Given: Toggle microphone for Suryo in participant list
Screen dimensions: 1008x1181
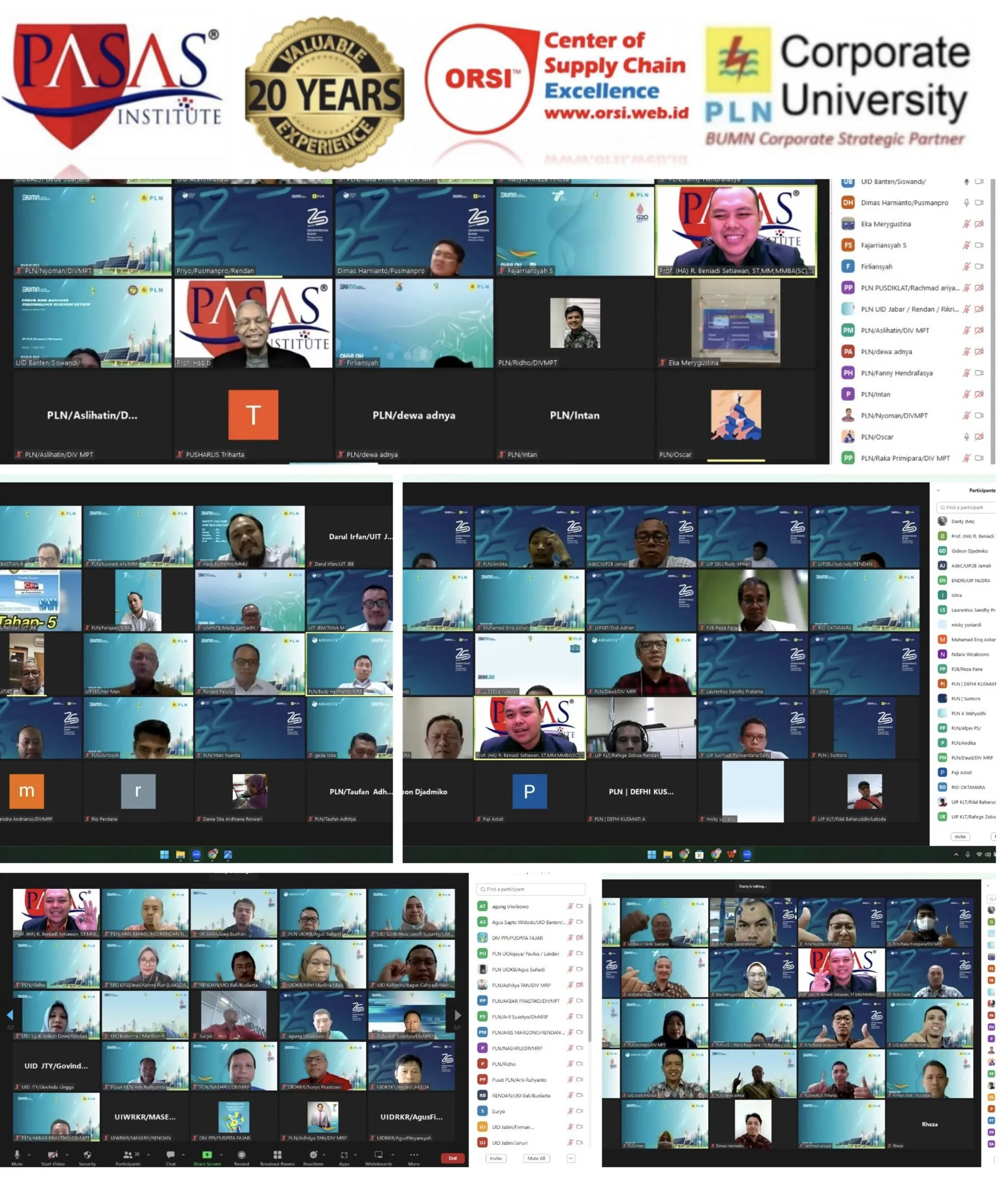Looking at the screenshot, I should click(570, 1111).
